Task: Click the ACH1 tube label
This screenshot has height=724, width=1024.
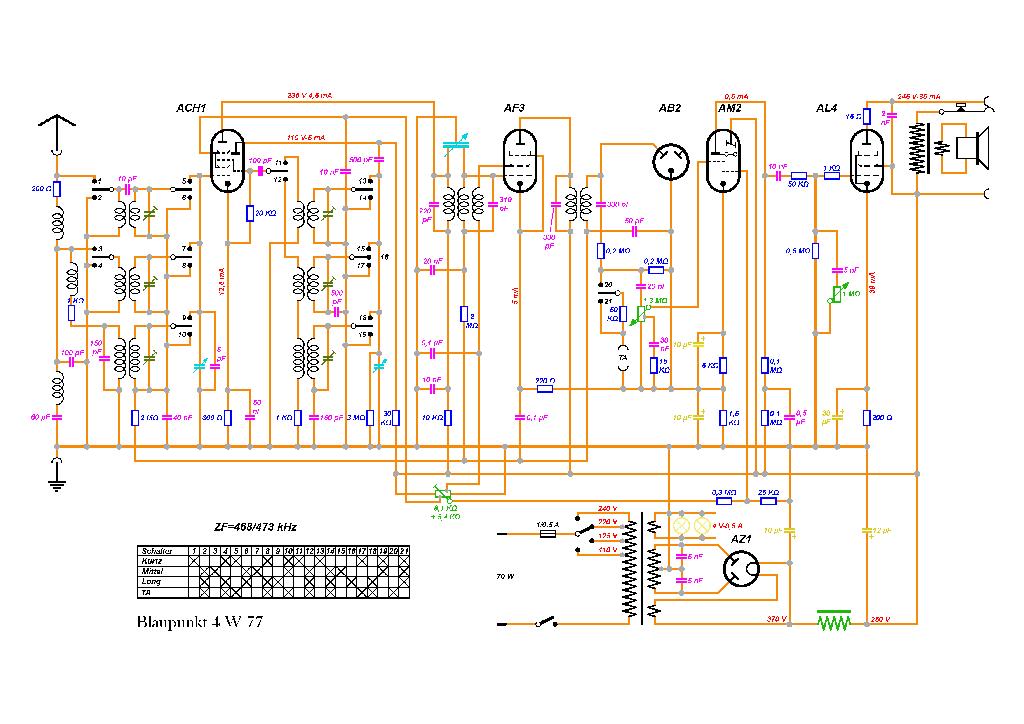Action: [191, 108]
